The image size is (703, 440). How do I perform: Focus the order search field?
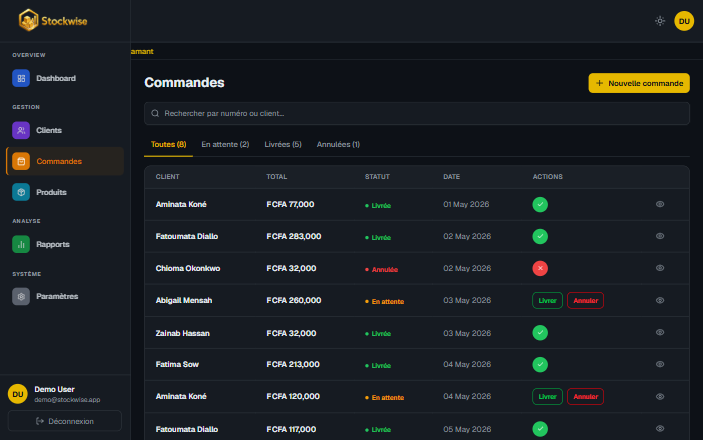417,113
